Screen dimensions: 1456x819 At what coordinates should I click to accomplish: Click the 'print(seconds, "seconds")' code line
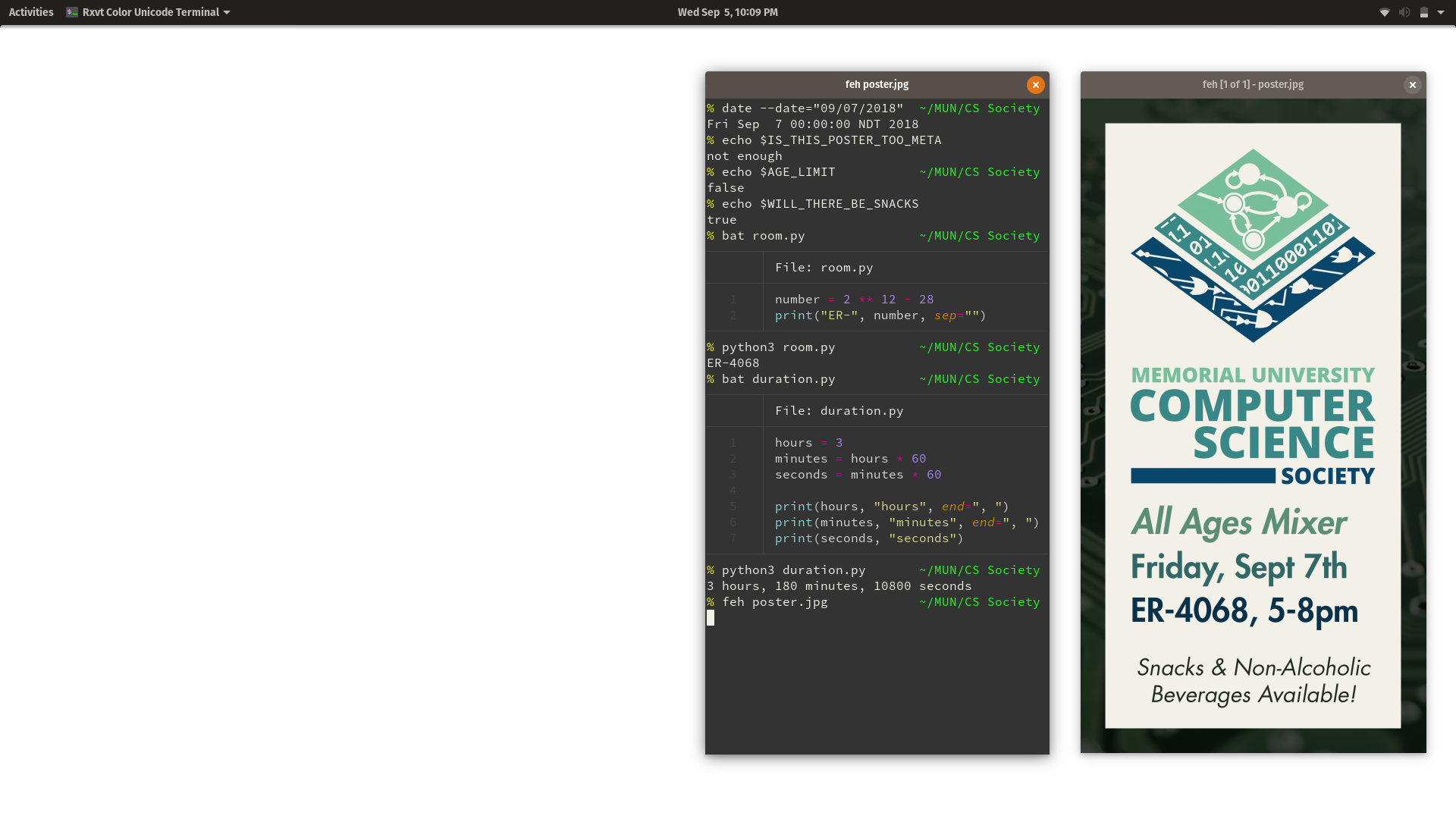point(869,538)
